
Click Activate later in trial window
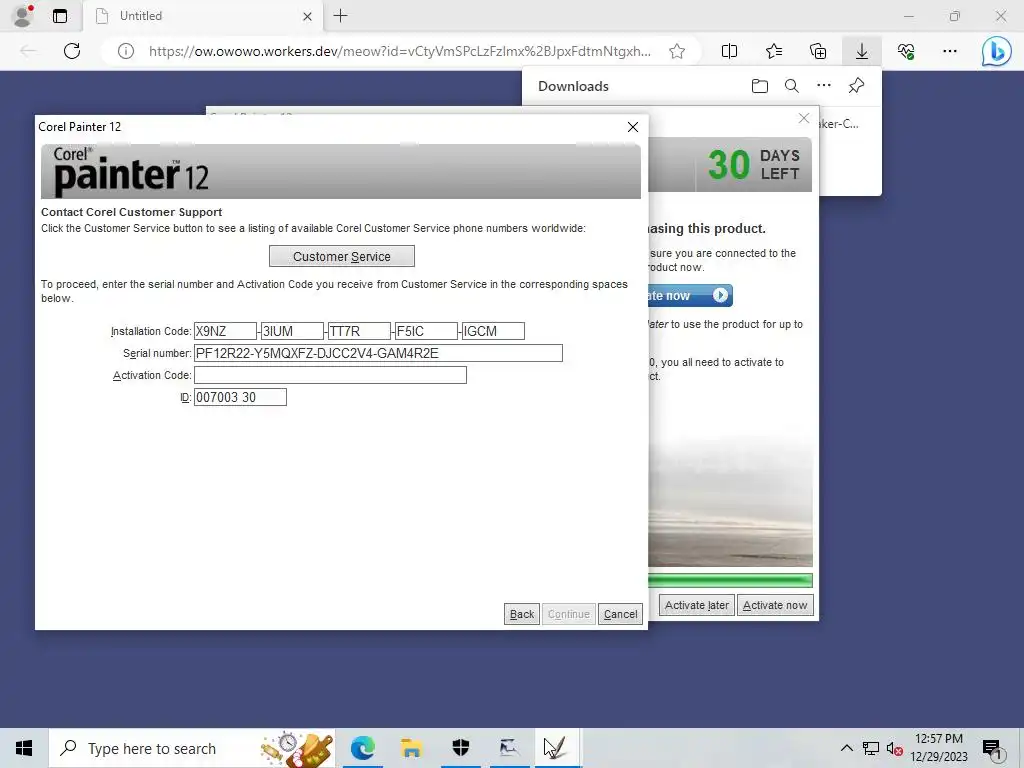(x=697, y=605)
